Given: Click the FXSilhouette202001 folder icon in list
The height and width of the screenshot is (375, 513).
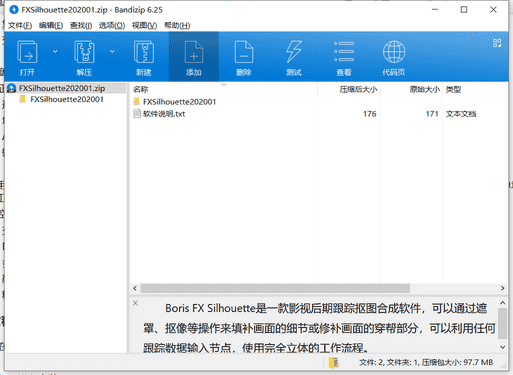Looking at the screenshot, I should (x=137, y=101).
